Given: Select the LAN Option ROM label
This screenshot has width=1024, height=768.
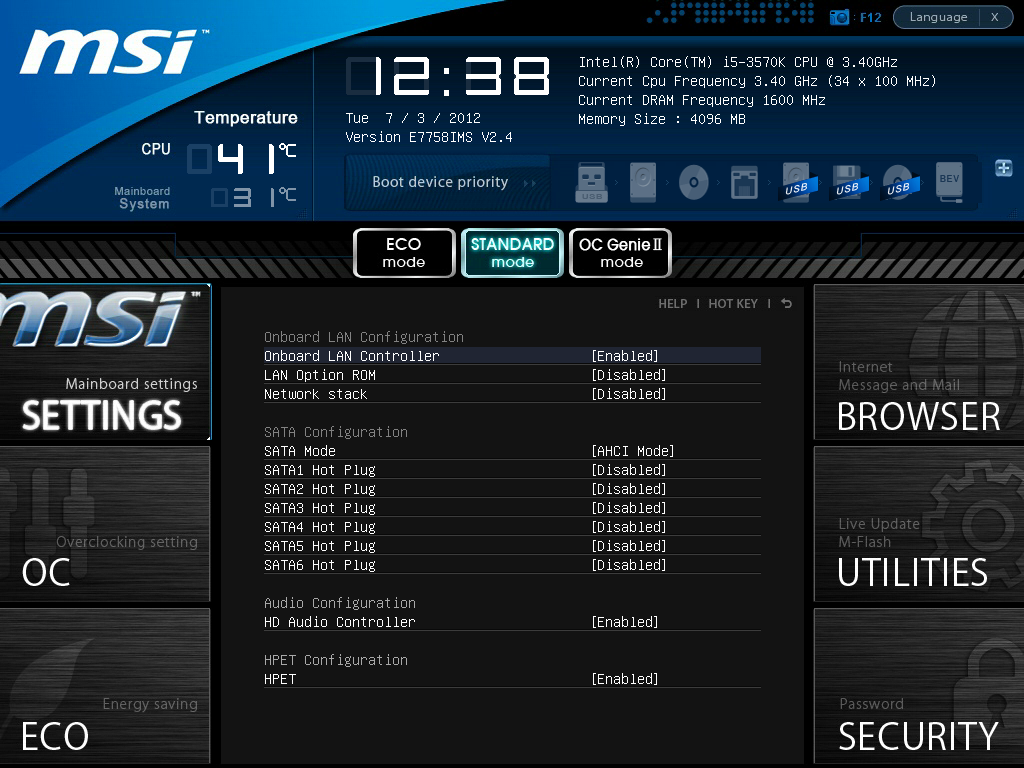Looking at the screenshot, I should click(x=319, y=375).
